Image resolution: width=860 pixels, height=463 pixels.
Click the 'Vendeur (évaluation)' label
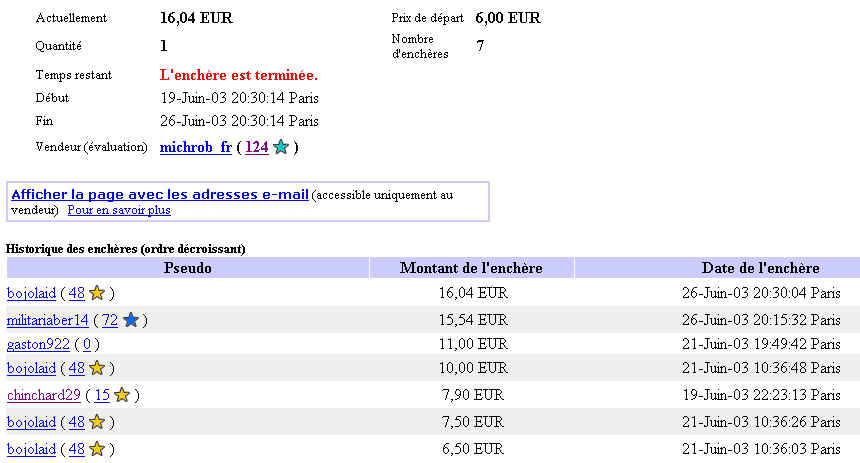[92, 147]
